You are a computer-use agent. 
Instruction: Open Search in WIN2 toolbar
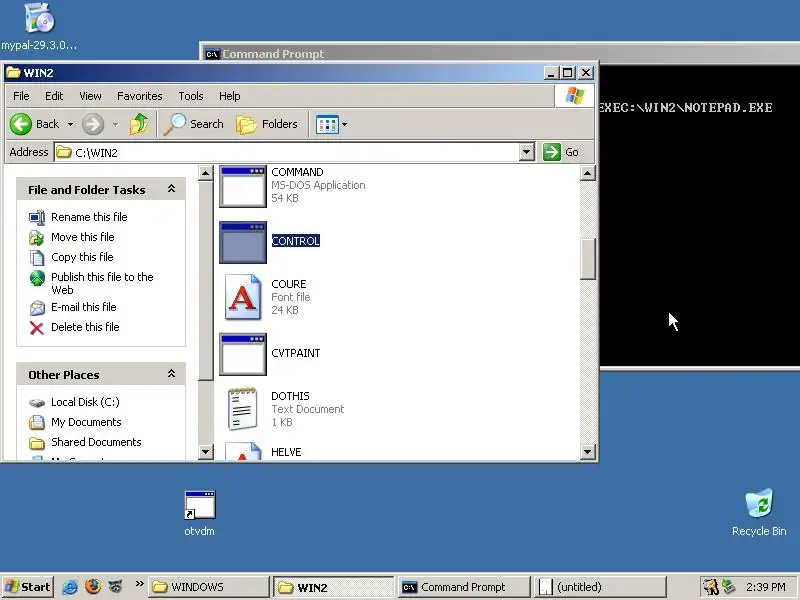click(193, 124)
